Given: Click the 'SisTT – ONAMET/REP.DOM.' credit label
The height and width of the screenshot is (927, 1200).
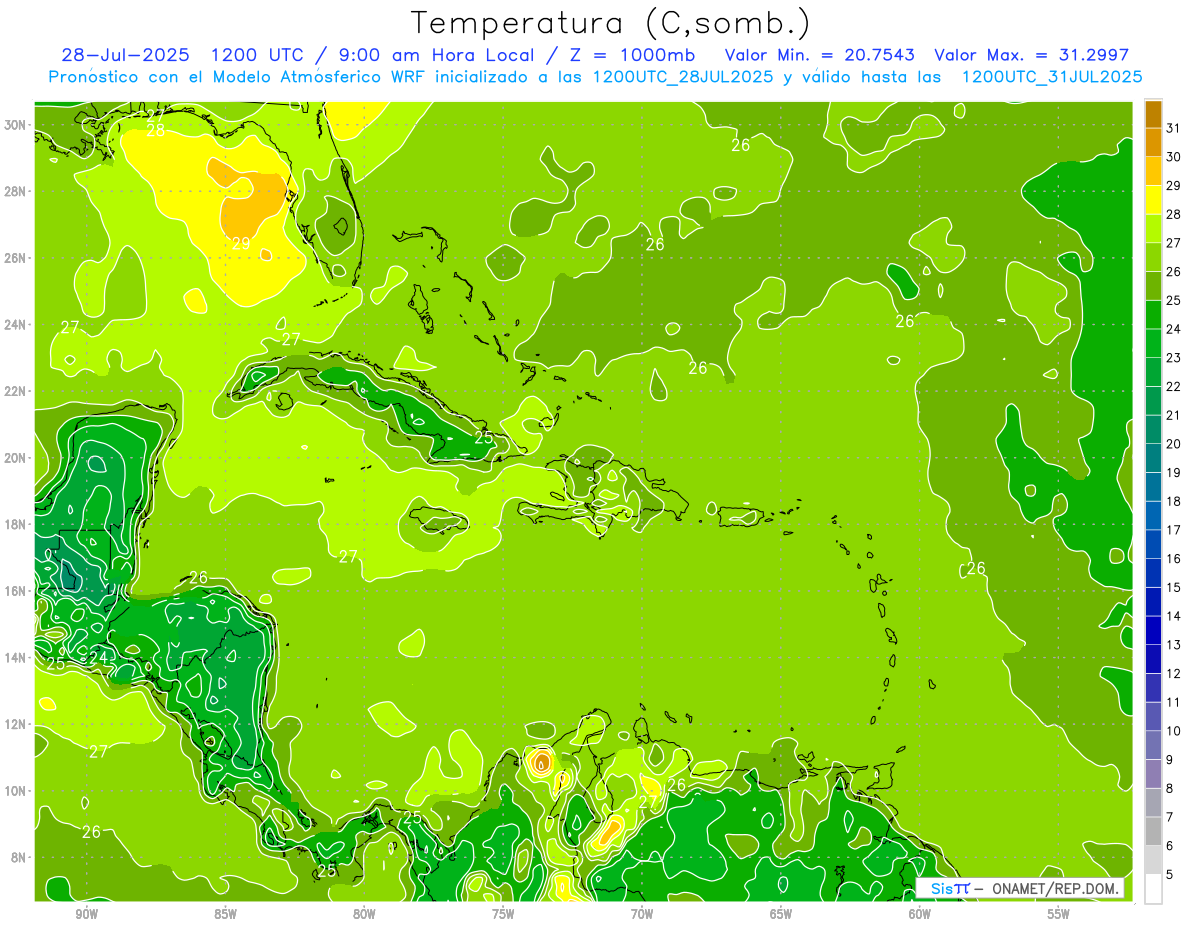Looking at the screenshot, I should tap(1020, 888).
